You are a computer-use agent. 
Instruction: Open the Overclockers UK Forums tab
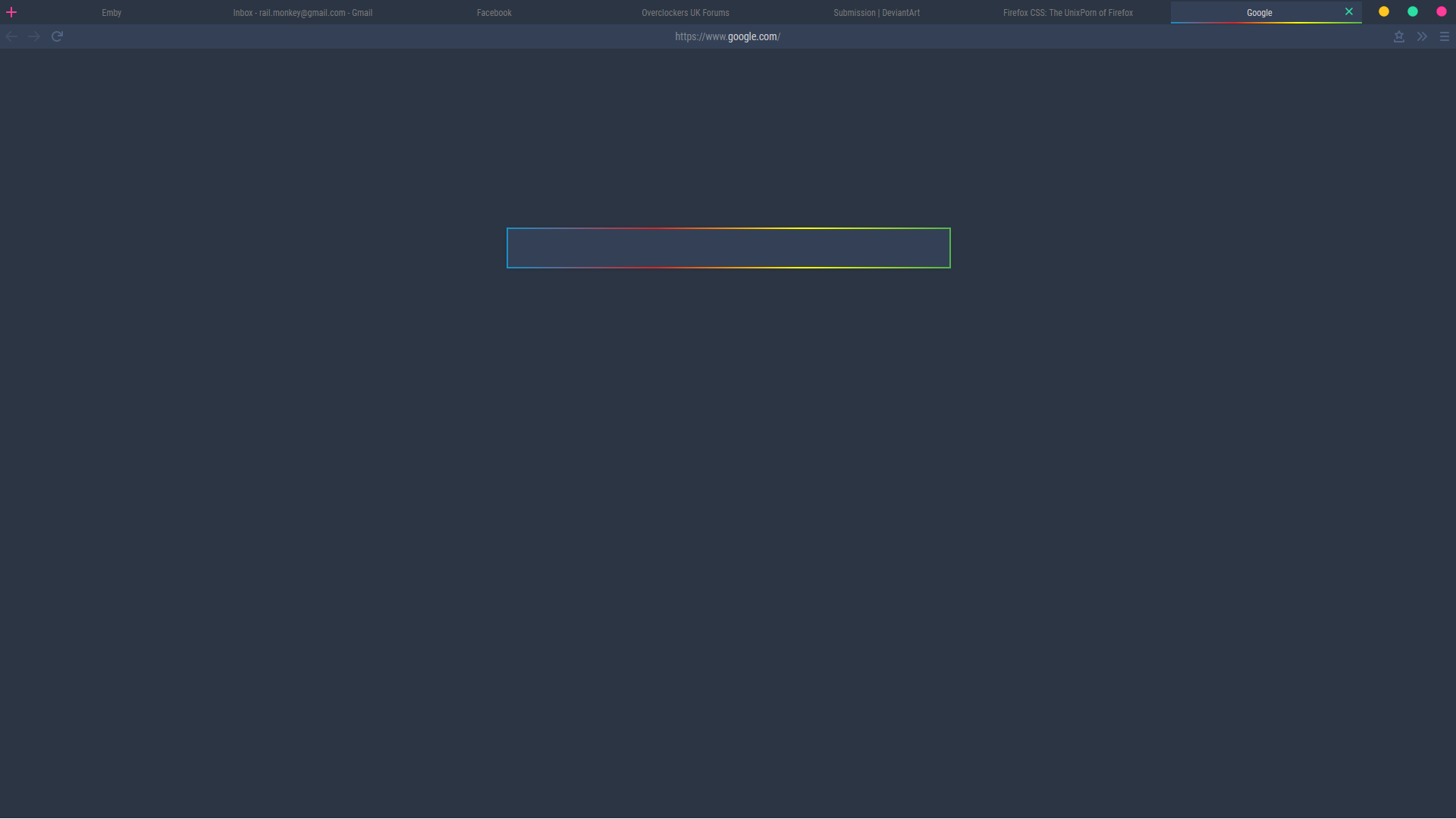685,12
